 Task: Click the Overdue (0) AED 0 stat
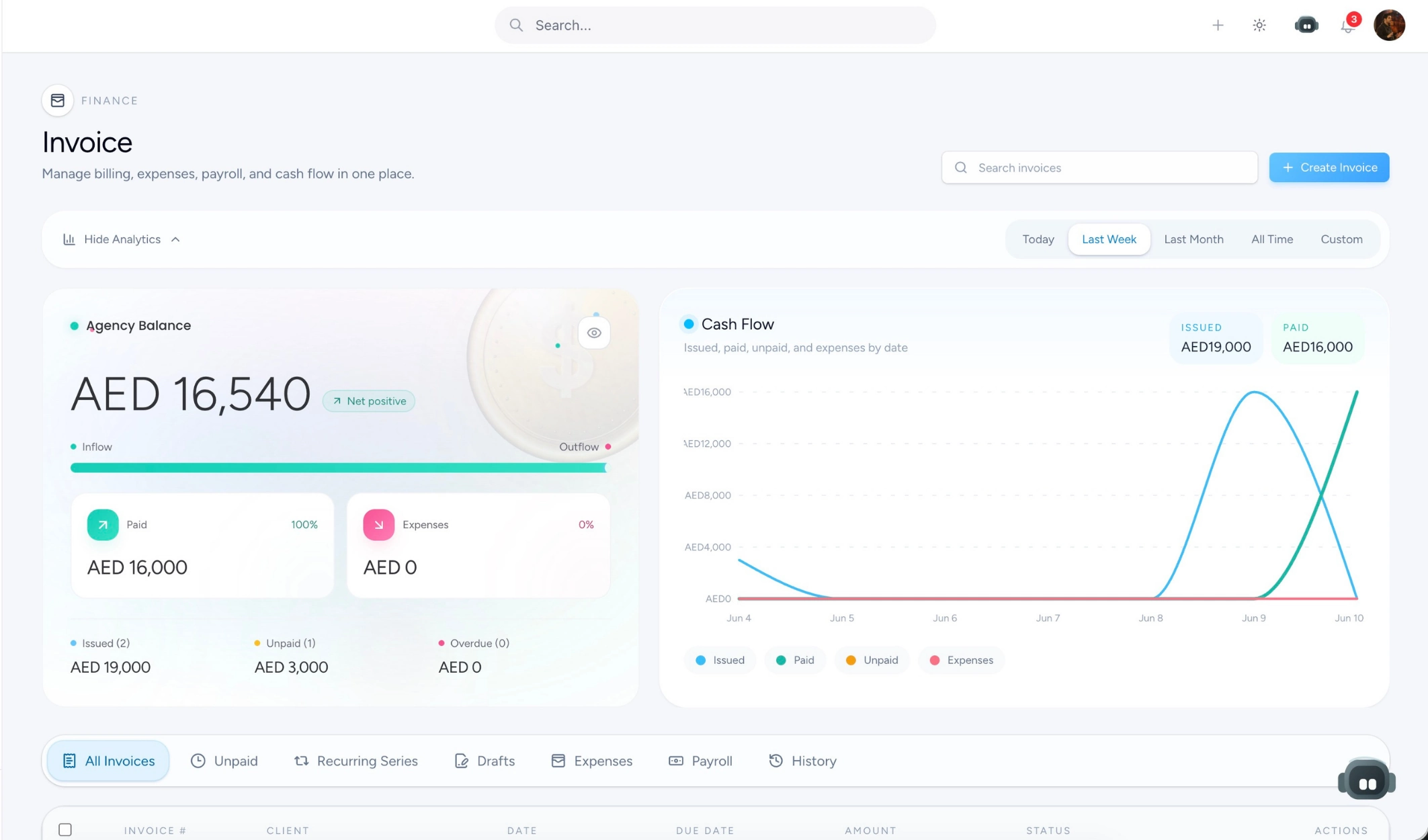click(x=474, y=656)
